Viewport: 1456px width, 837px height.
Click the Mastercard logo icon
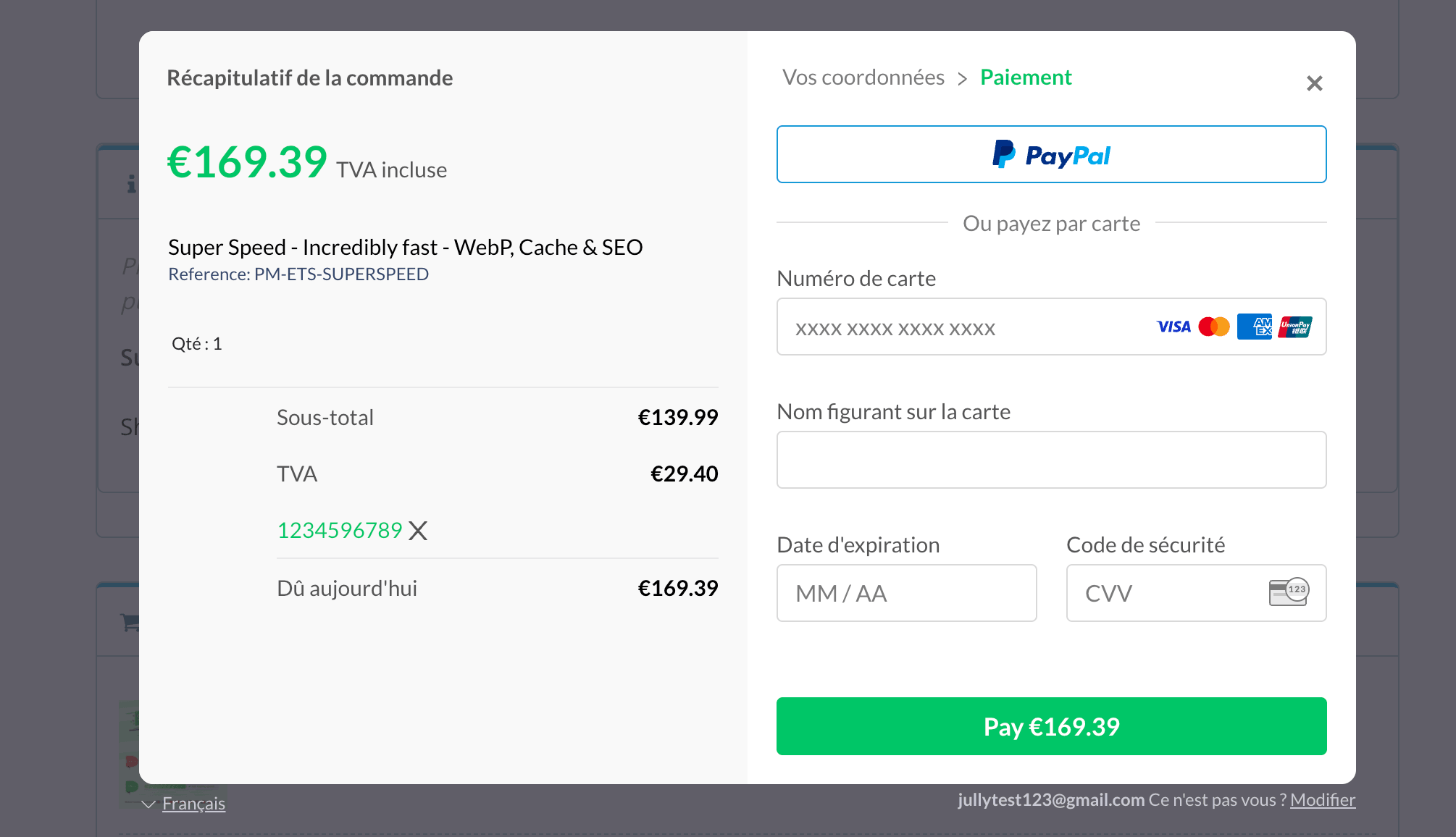[x=1214, y=327]
